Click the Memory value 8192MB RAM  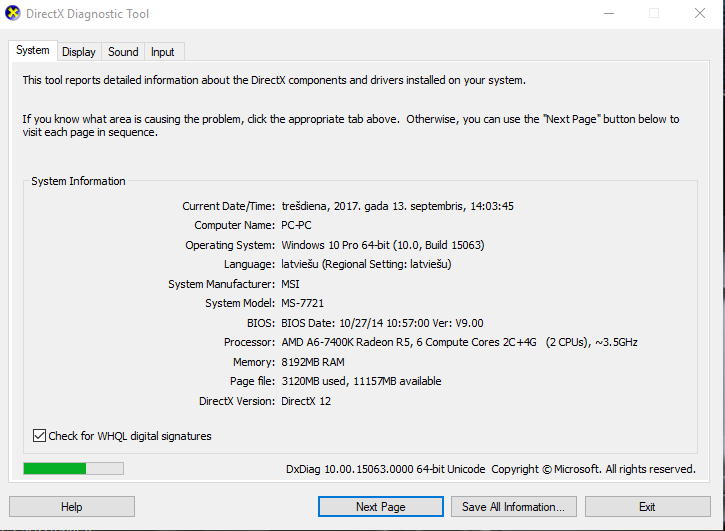click(x=313, y=362)
